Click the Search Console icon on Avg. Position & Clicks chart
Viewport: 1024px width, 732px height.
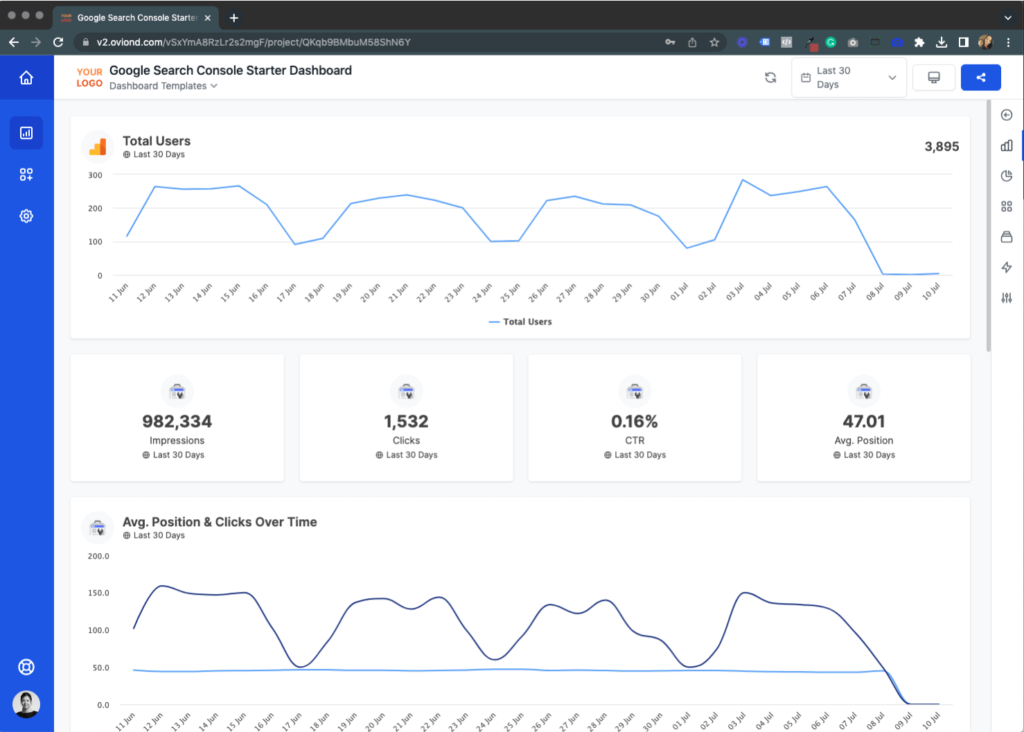98,528
